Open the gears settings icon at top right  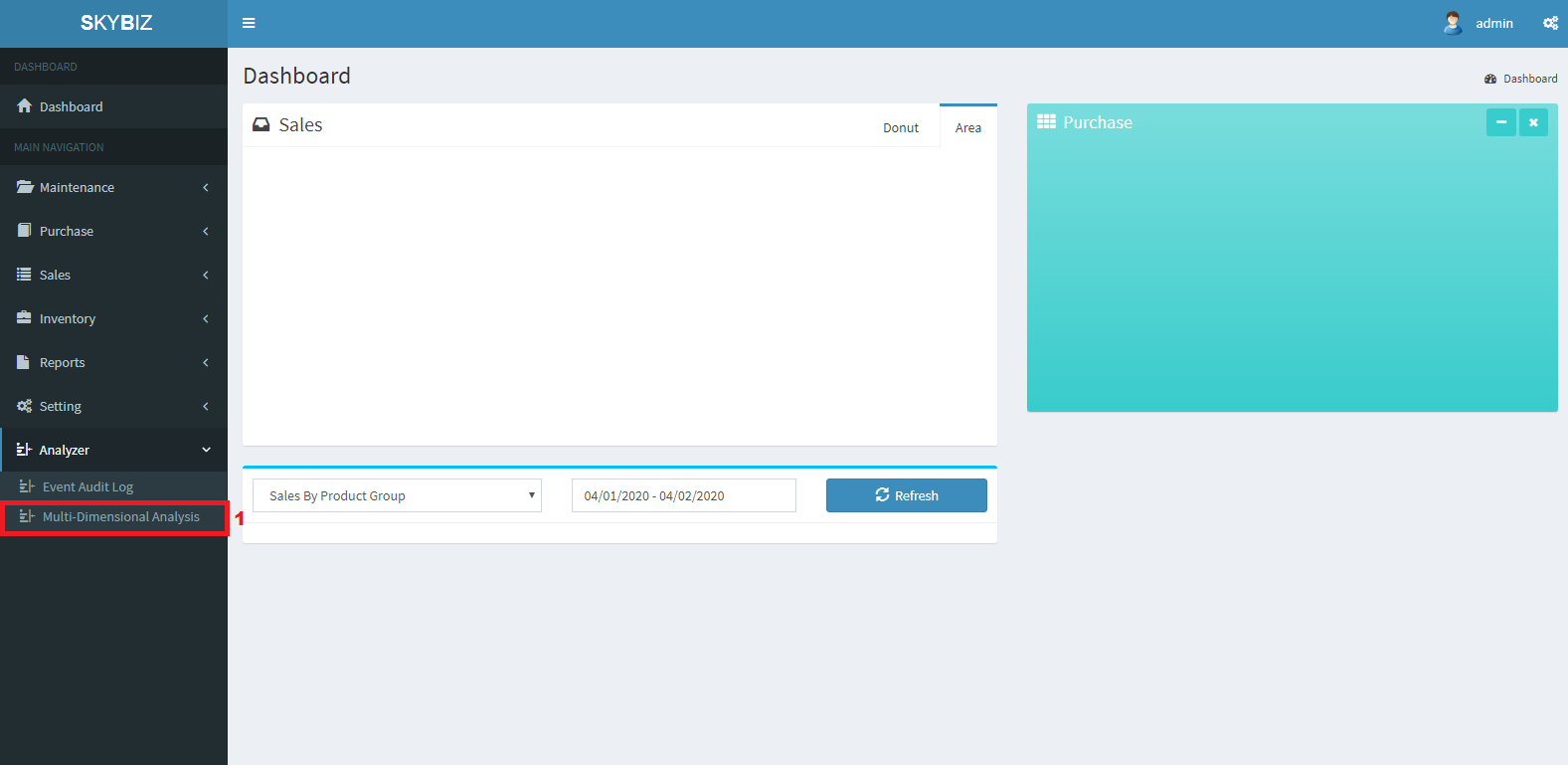[1550, 23]
